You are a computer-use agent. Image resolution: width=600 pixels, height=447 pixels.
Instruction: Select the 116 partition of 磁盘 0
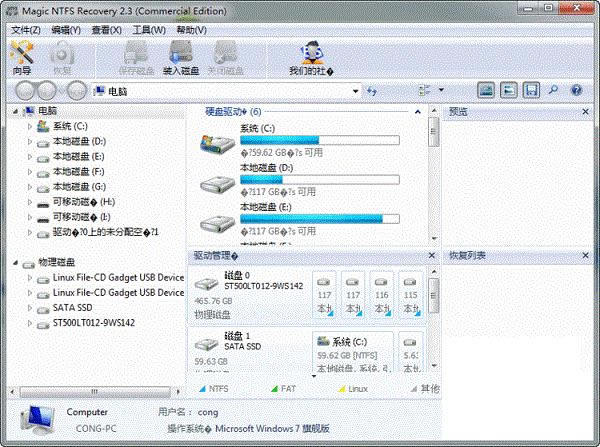pos(382,295)
